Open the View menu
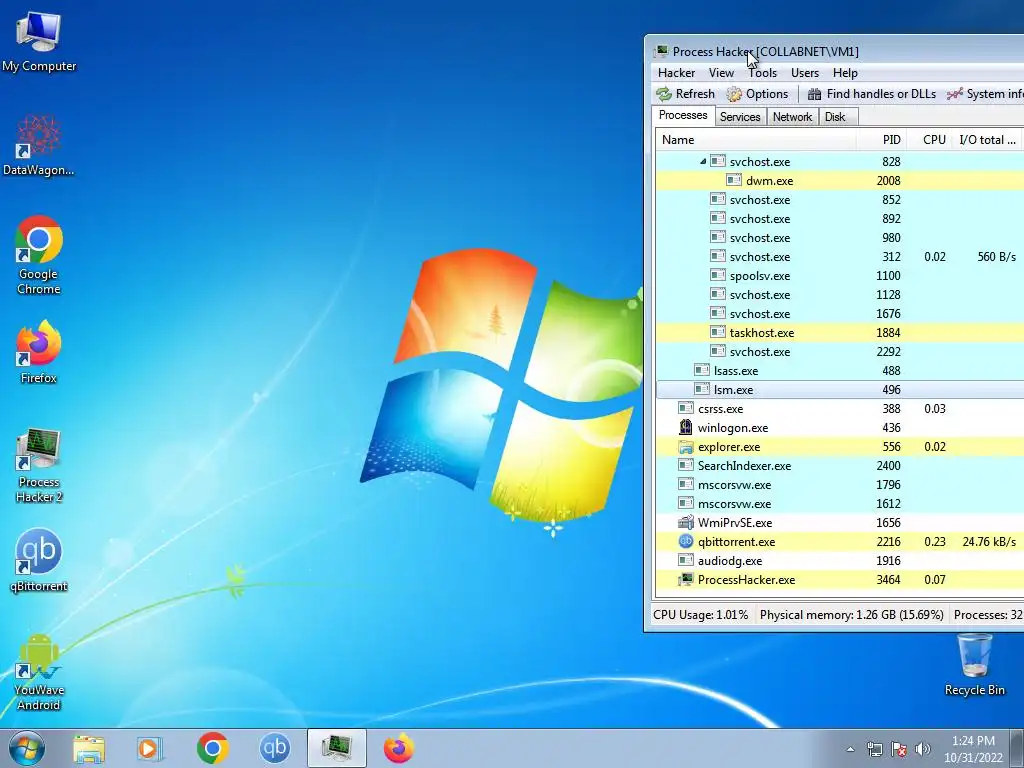 pyautogui.click(x=721, y=72)
